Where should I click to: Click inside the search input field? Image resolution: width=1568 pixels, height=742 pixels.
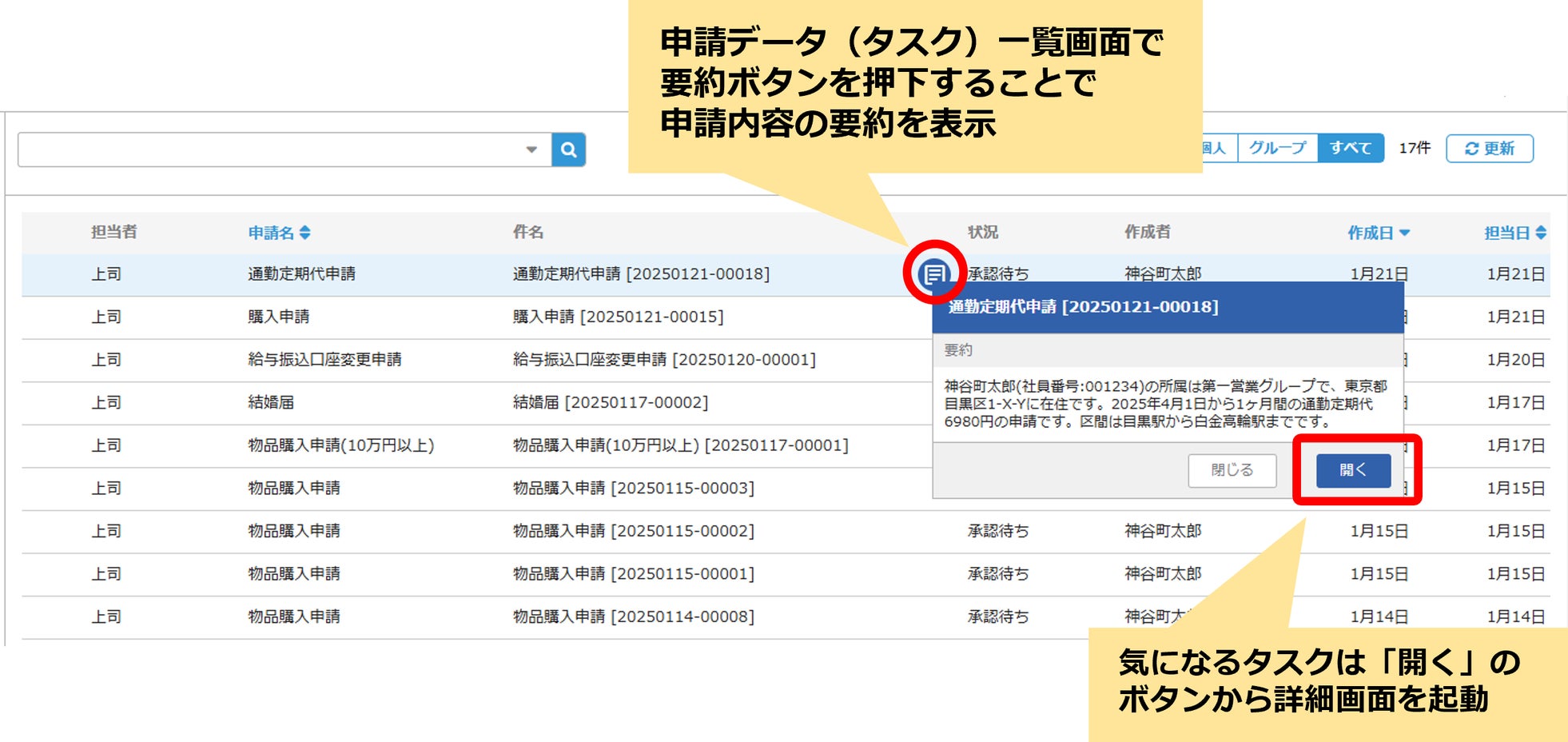tap(264, 150)
